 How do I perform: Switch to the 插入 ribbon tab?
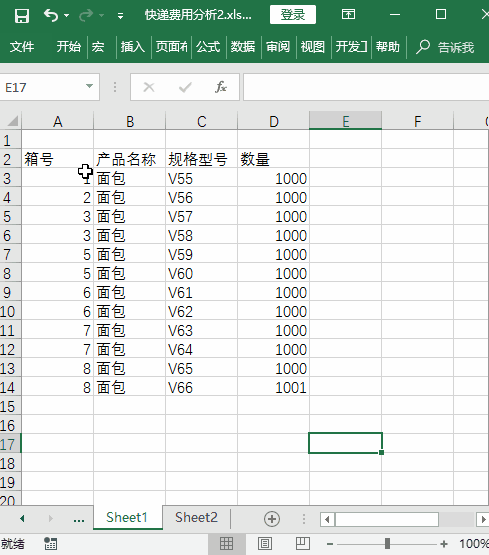click(133, 47)
